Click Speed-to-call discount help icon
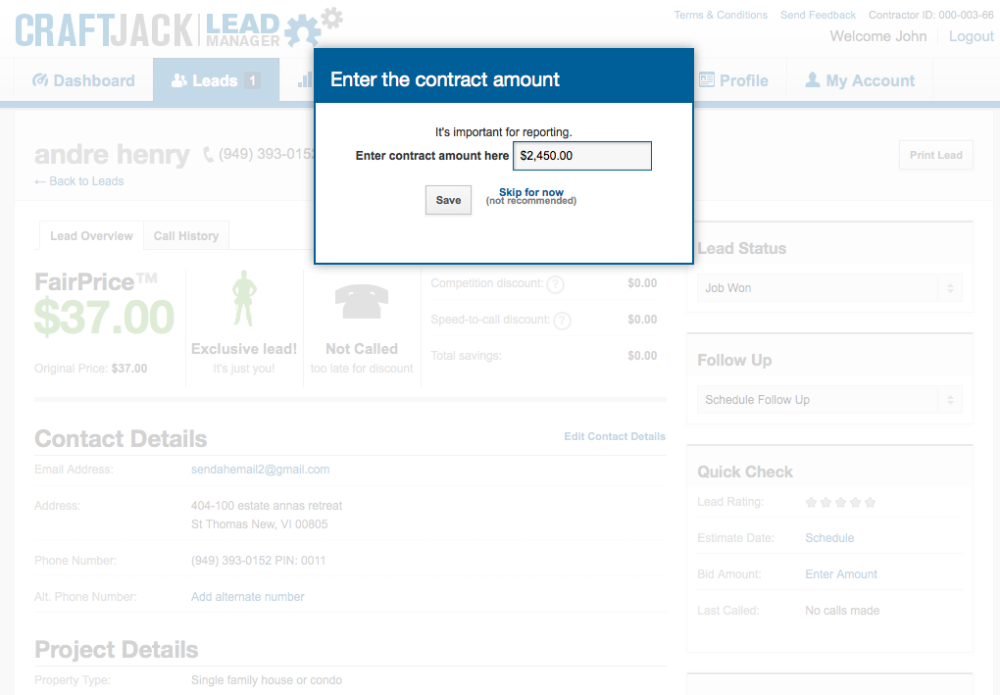The width and height of the screenshot is (1000, 695). pyautogui.click(x=562, y=321)
